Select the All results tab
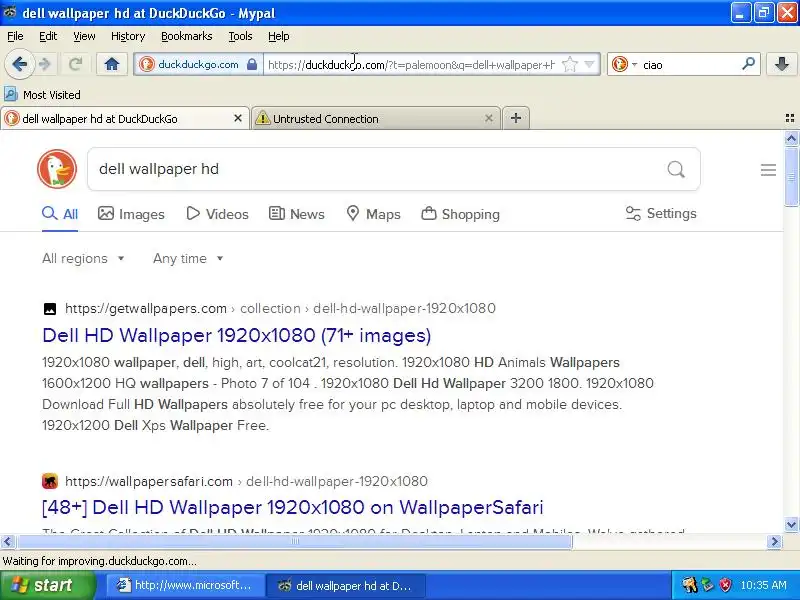This screenshot has width=800, height=600. (60, 214)
